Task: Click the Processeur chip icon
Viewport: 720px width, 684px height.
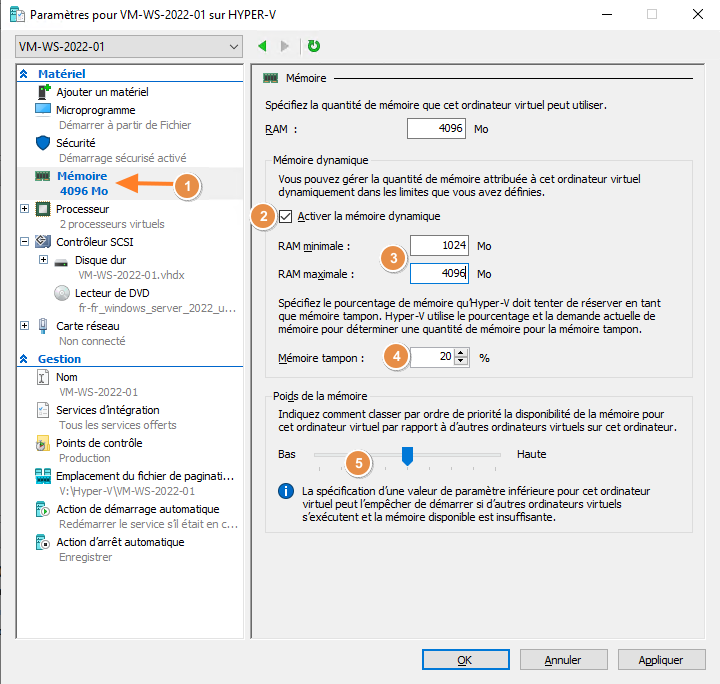Action: tap(43, 209)
